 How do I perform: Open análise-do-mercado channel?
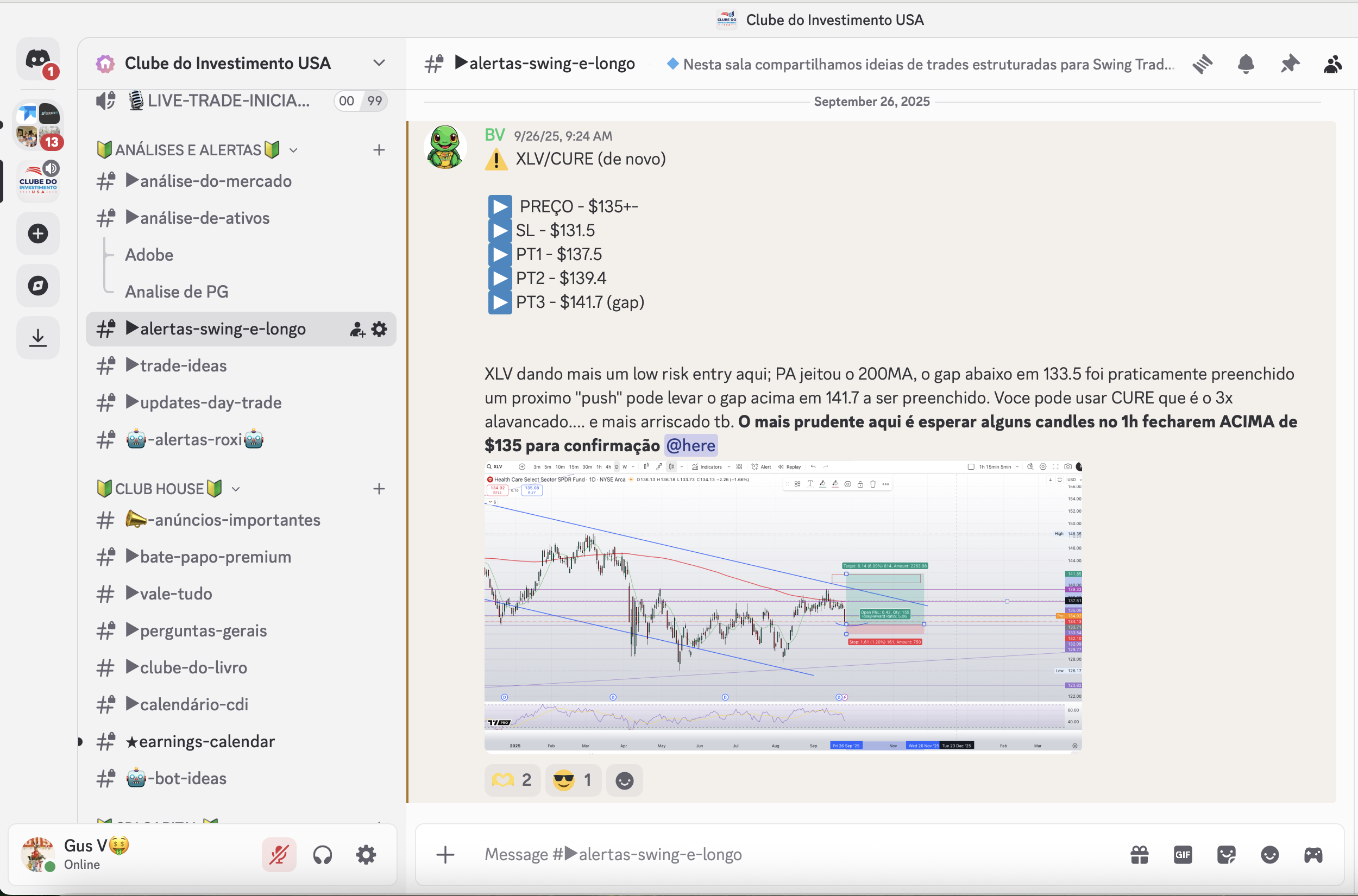tap(216, 181)
